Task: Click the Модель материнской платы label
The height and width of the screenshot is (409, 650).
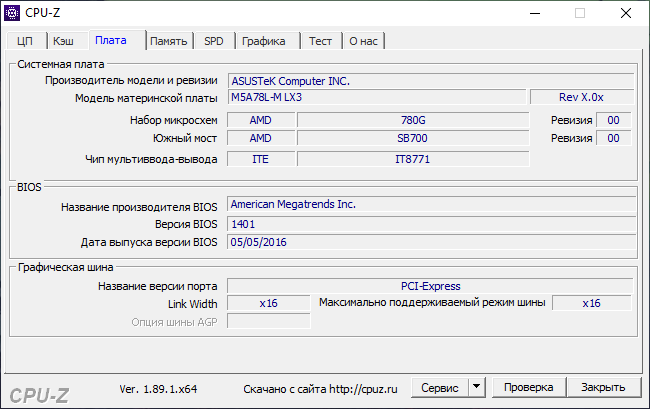Action: 146,98
